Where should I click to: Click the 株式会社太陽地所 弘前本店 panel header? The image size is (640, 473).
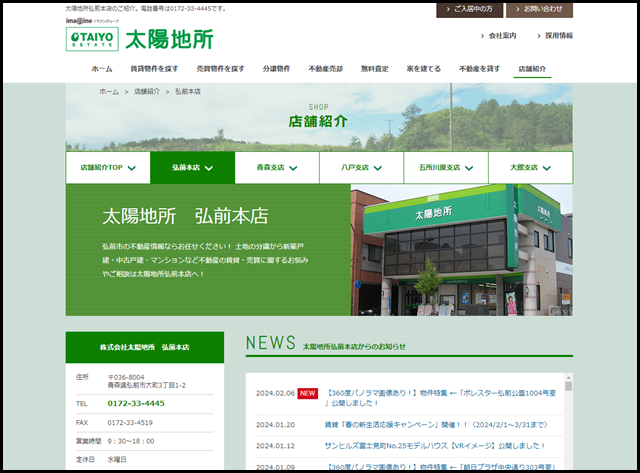click(x=145, y=347)
